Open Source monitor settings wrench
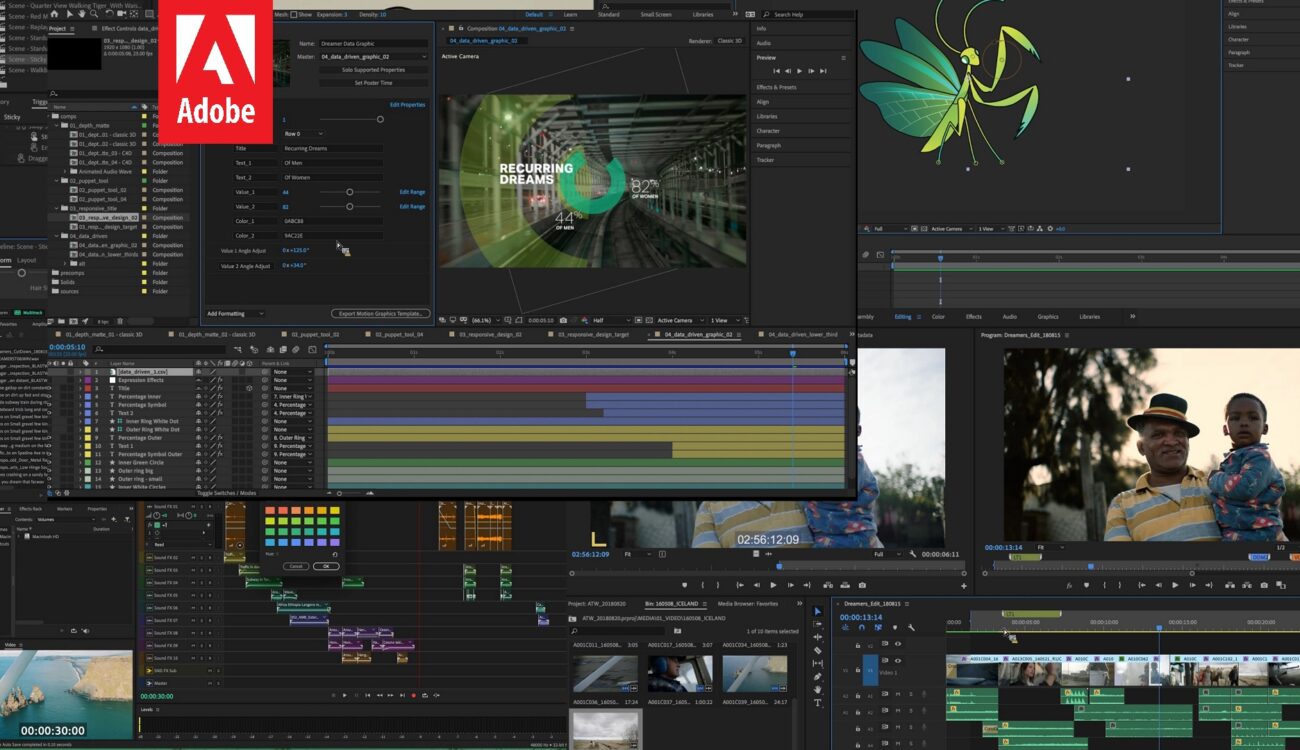1300x750 pixels. tap(913, 554)
